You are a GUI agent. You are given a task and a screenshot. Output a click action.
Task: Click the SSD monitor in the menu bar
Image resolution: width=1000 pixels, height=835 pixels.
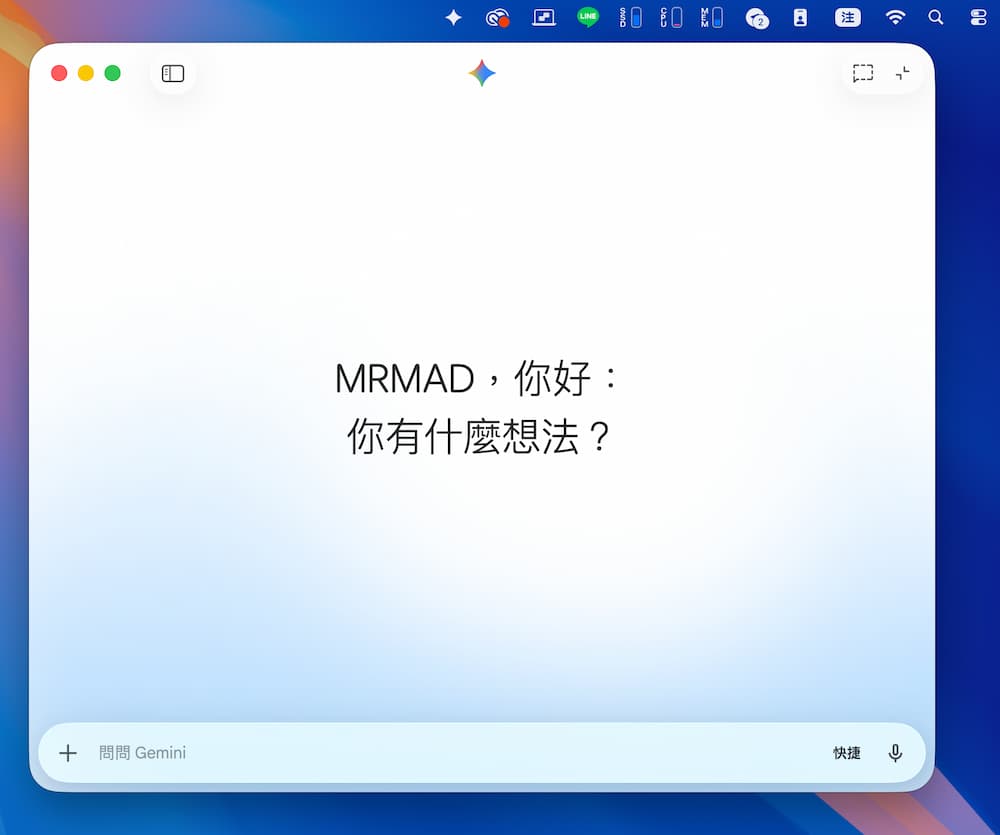click(630, 17)
